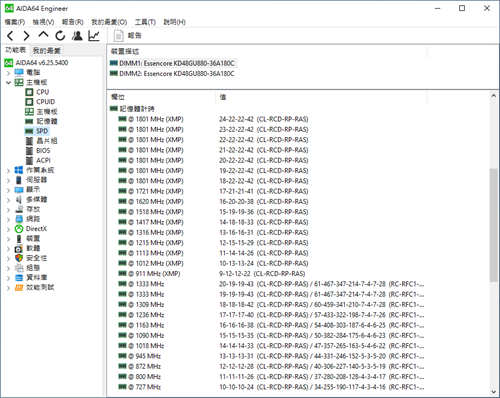
Task: Switch to the 我的最愛 sidebar tab
Action: pos(47,51)
